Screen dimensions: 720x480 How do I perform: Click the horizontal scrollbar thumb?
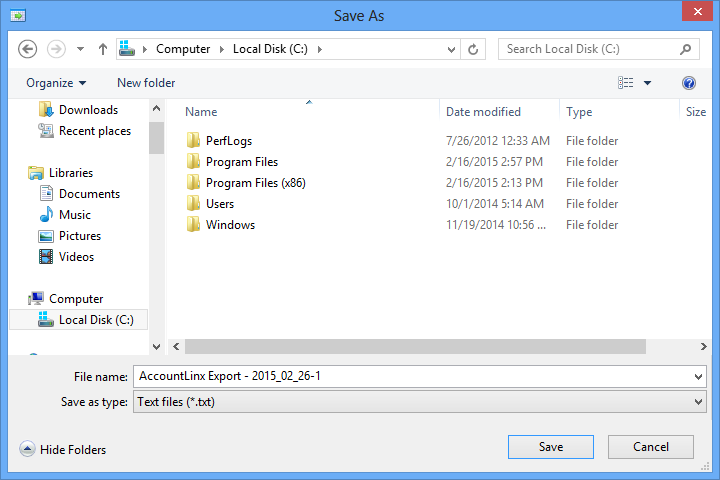[415, 347]
